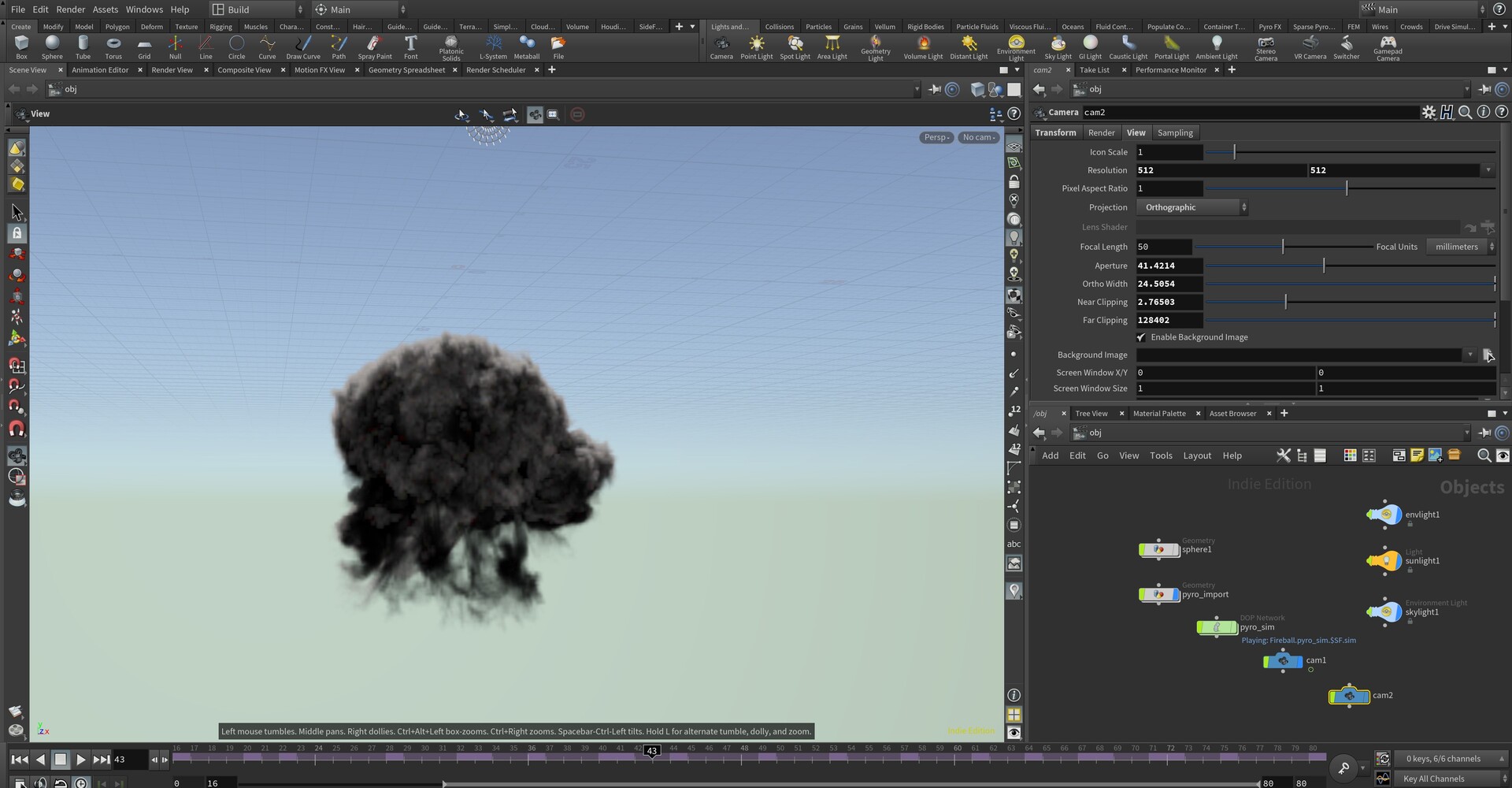Switch to the Render tab in camera parameters
This screenshot has height=788, width=1512.
[1102, 132]
